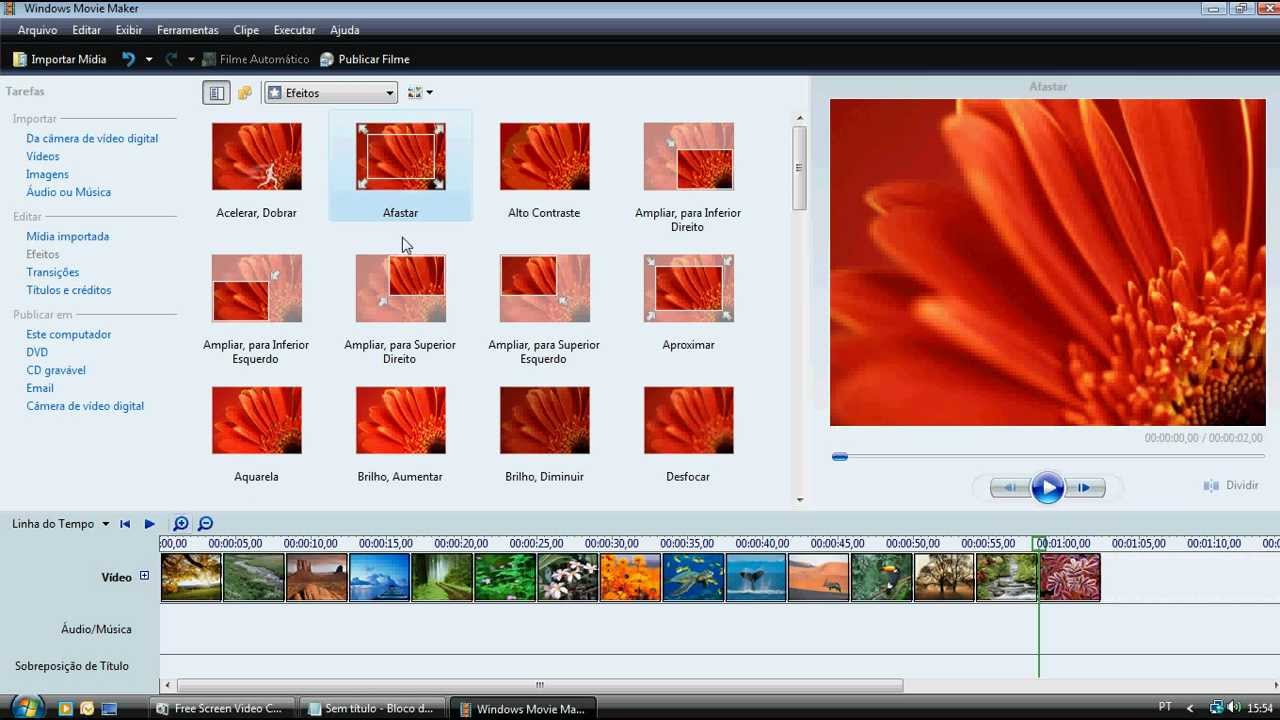Open the Mídia importada link
Viewport: 1280px width, 720px height.
point(68,237)
